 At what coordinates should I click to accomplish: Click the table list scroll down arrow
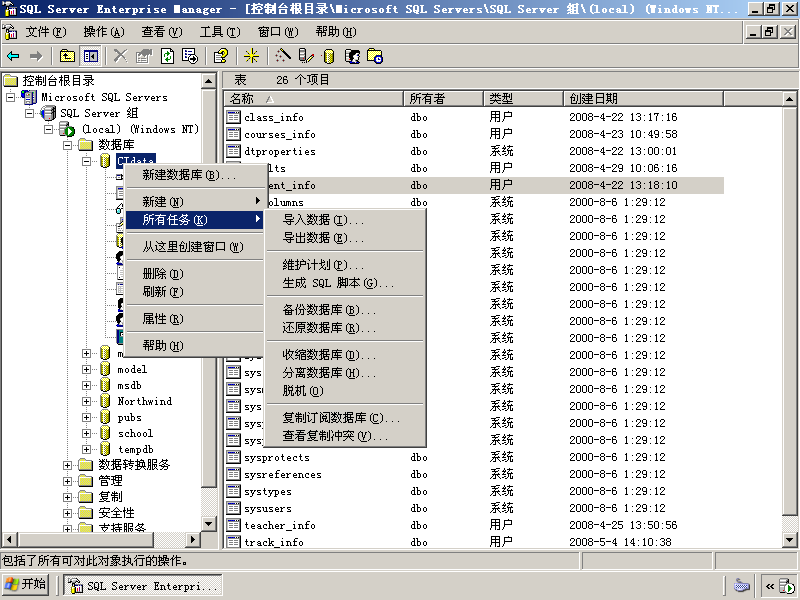[x=789, y=540]
